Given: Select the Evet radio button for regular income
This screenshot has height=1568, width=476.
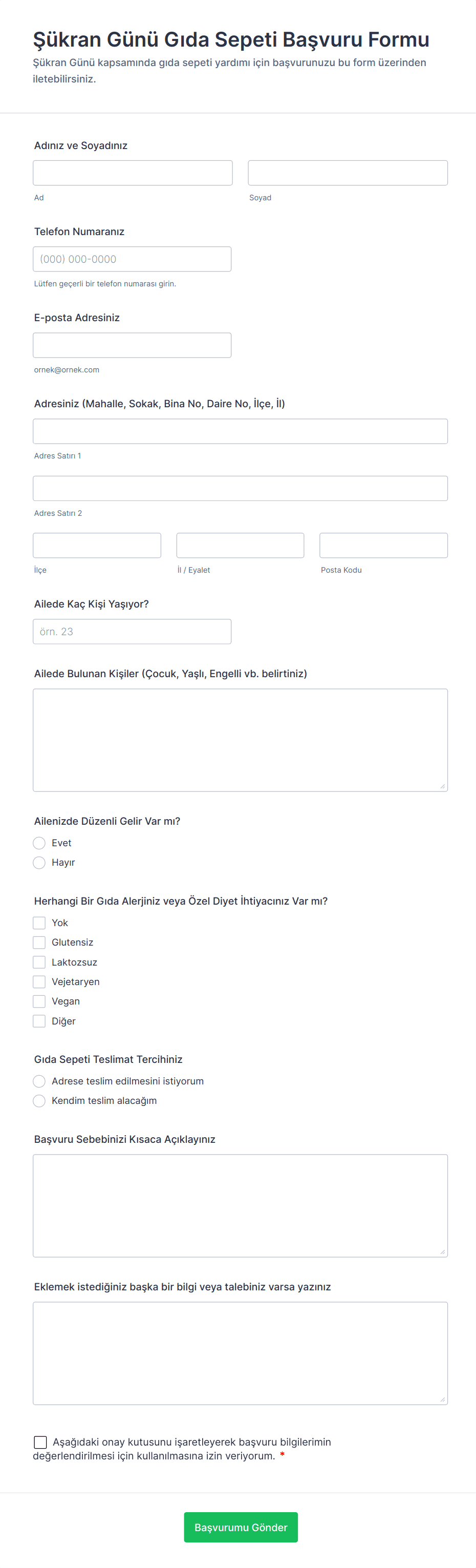Looking at the screenshot, I should 39,843.
